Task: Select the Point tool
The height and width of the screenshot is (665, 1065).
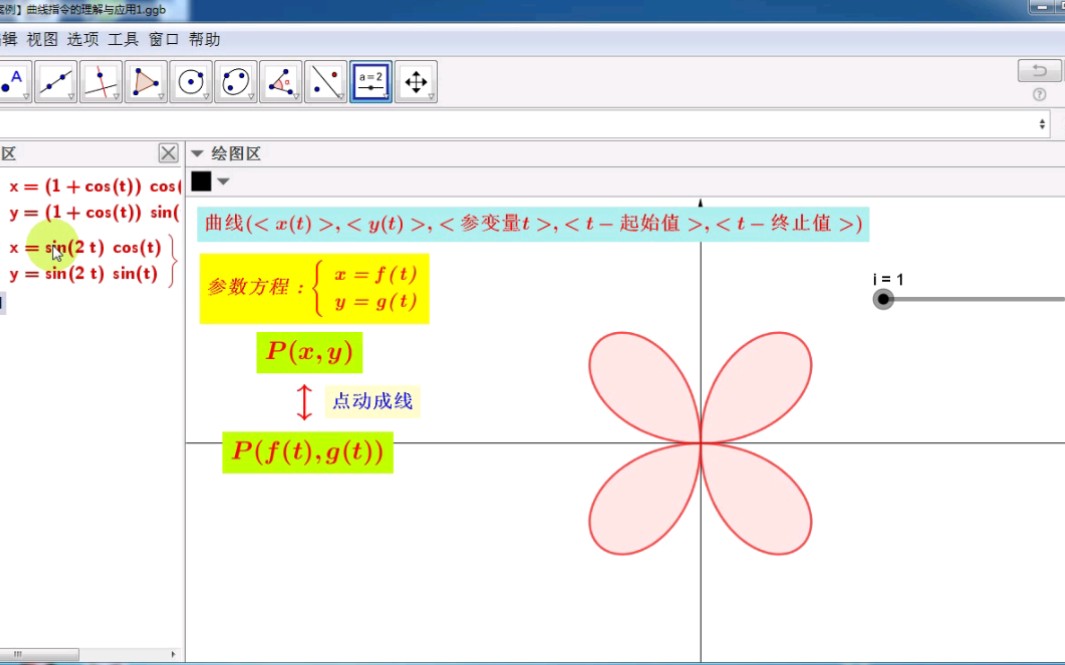Action: pyautogui.click(x=12, y=80)
